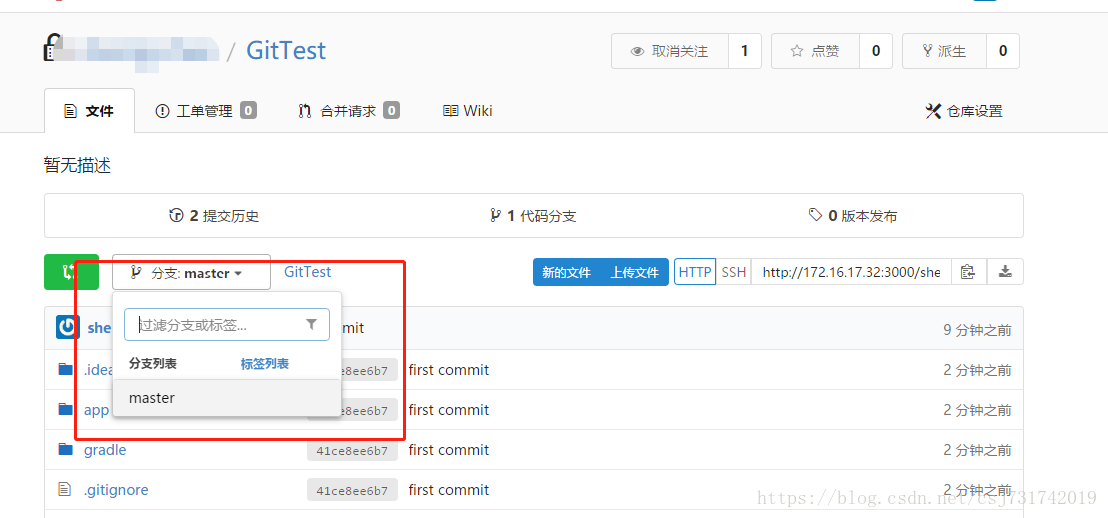Select HTTP clone protocol

point(695,272)
